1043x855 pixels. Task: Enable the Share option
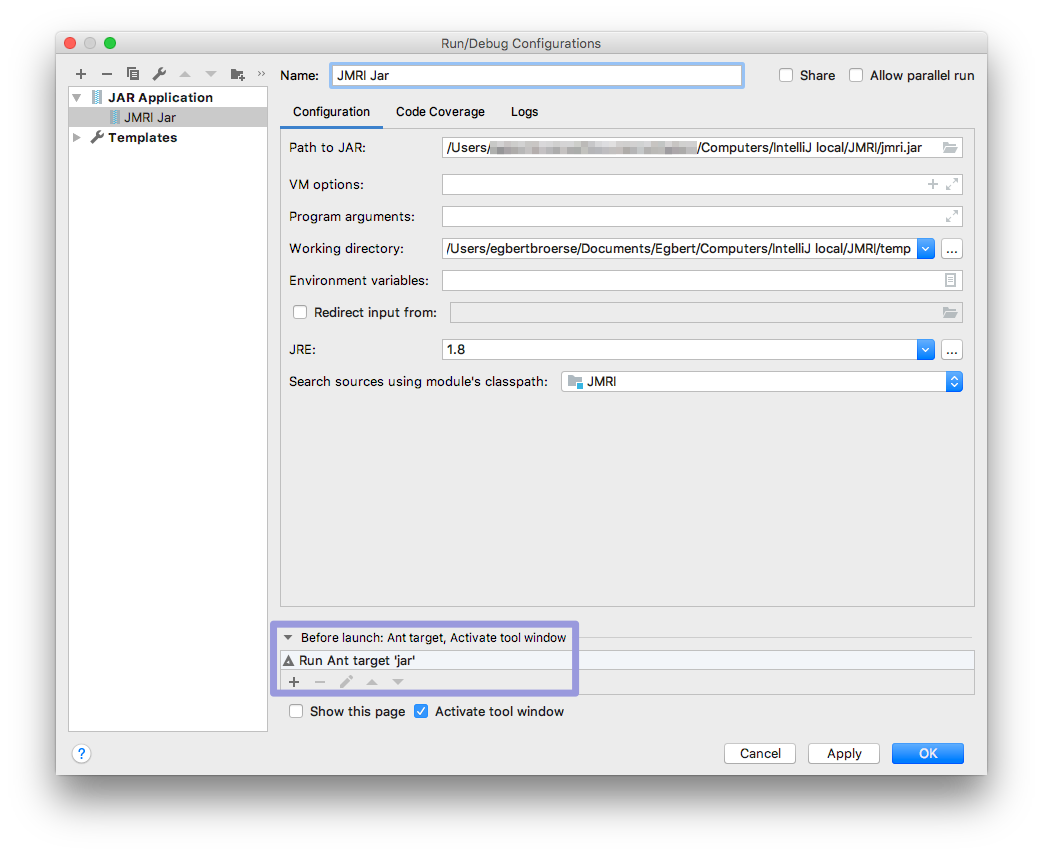[x=786, y=75]
